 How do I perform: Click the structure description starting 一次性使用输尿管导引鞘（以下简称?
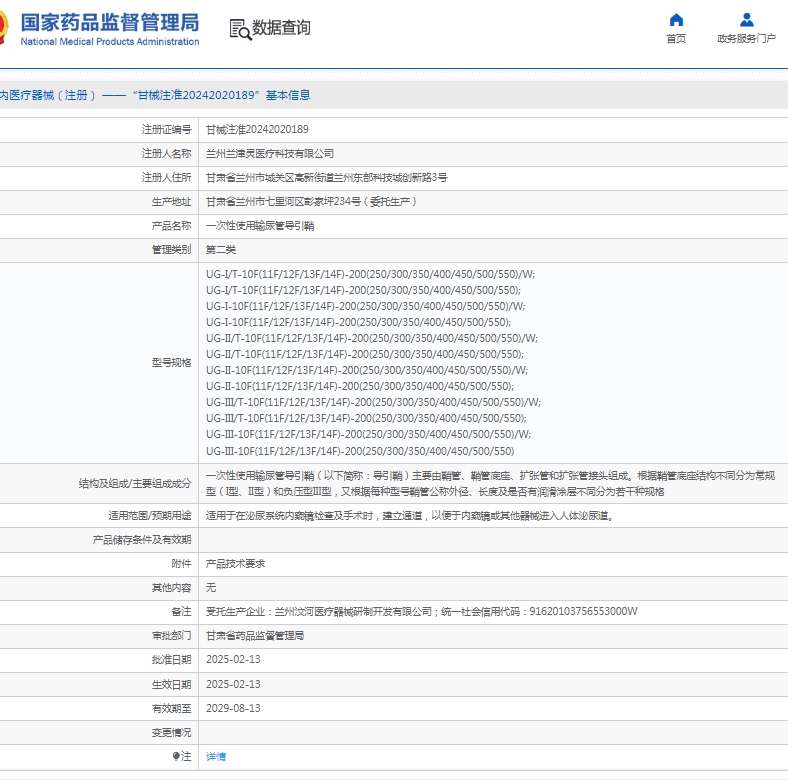[x=490, y=483]
